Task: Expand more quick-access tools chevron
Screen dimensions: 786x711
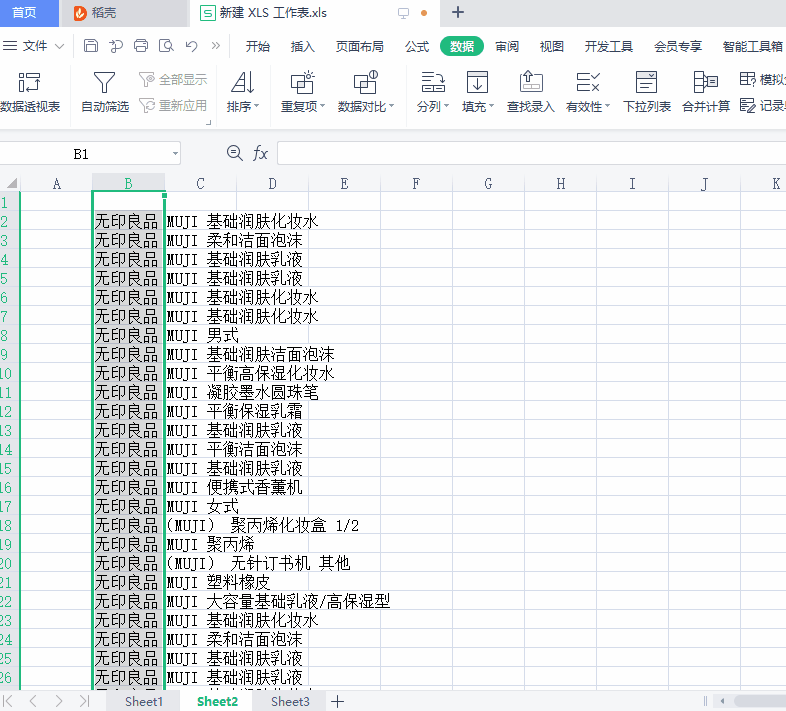Action: pyautogui.click(x=216, y=46)
